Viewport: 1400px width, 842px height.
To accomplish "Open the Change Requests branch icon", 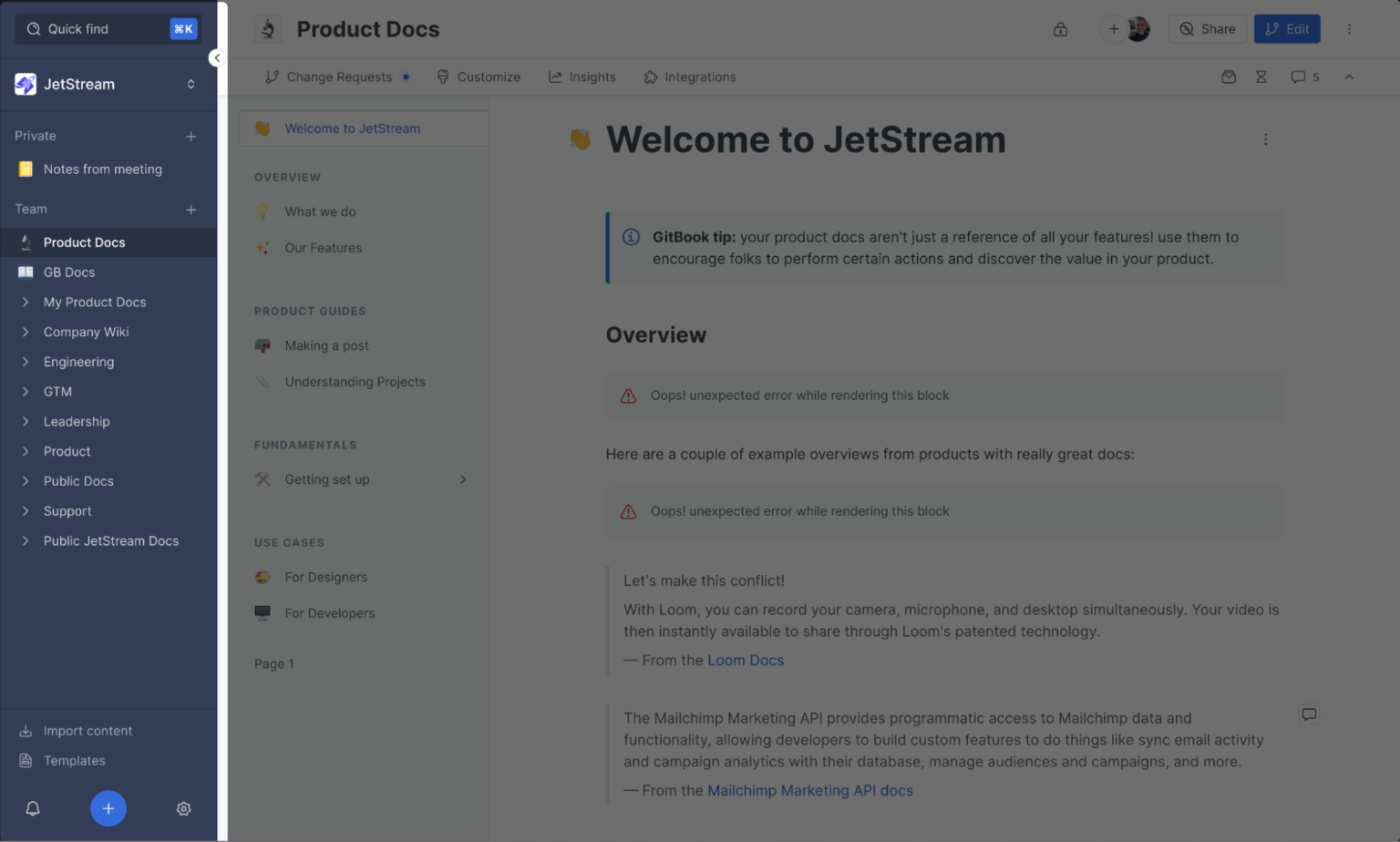I will tap(273, 77).
